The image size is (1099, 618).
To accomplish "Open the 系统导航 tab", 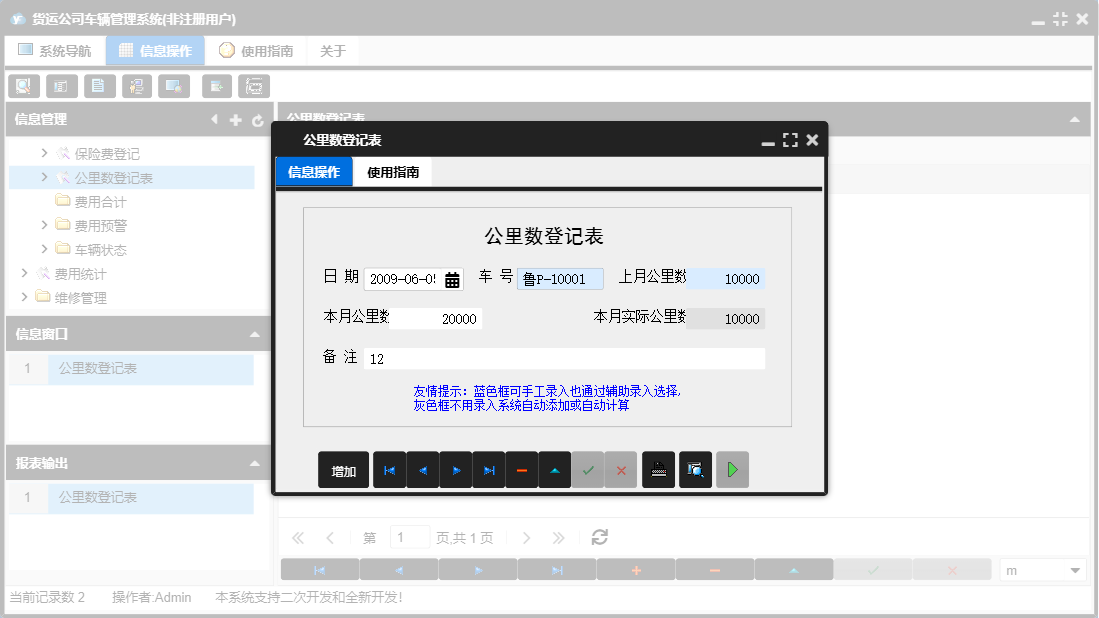I will (54, 49).
